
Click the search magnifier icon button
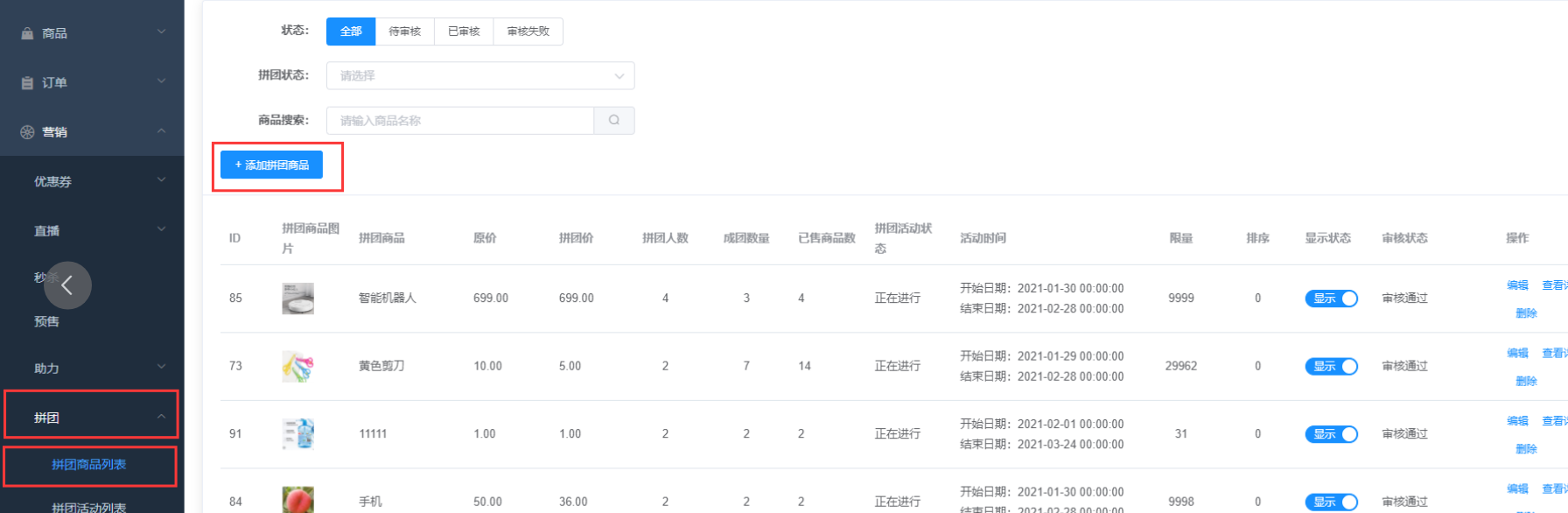(x=614, y=121)
